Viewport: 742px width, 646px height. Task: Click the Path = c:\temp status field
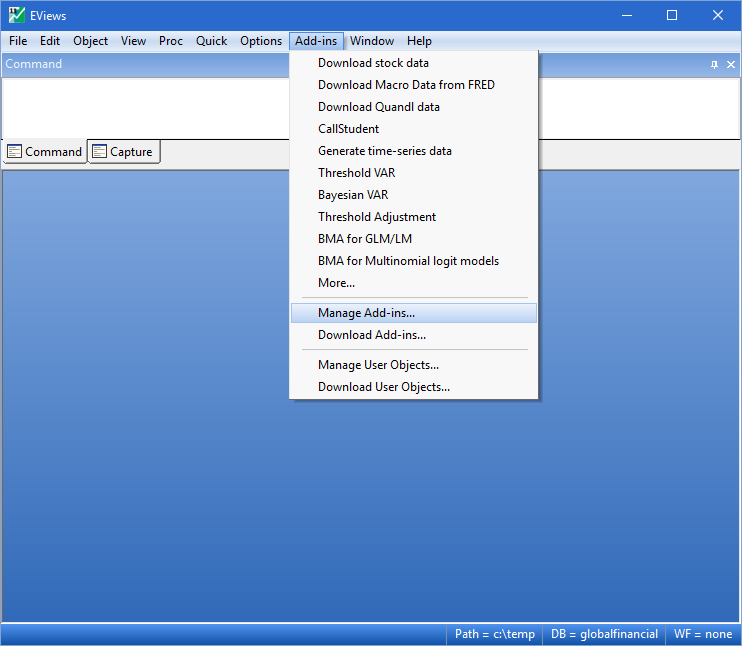[x=494, y=634]
